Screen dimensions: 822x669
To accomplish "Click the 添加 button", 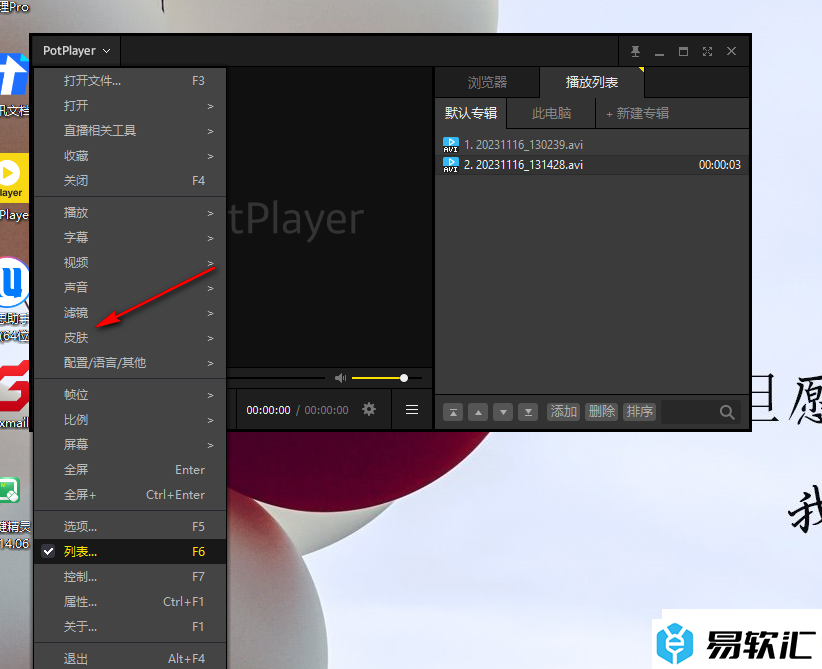I will [x=564, y=412].
